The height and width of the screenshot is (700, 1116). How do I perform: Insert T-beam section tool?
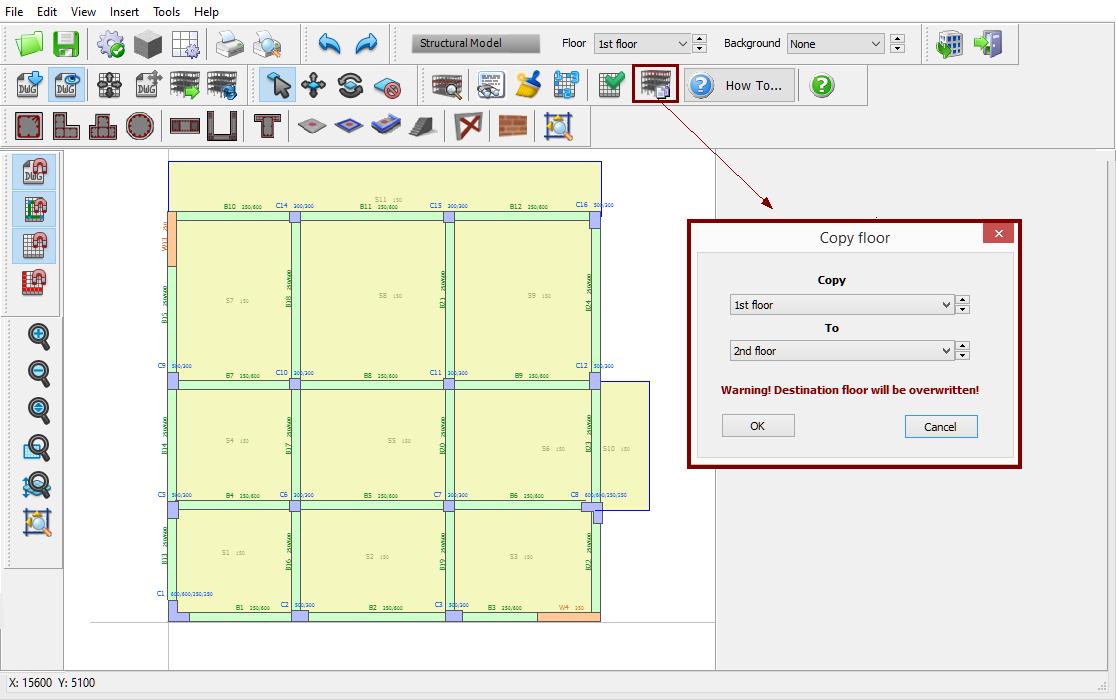[x=267, y=127]
